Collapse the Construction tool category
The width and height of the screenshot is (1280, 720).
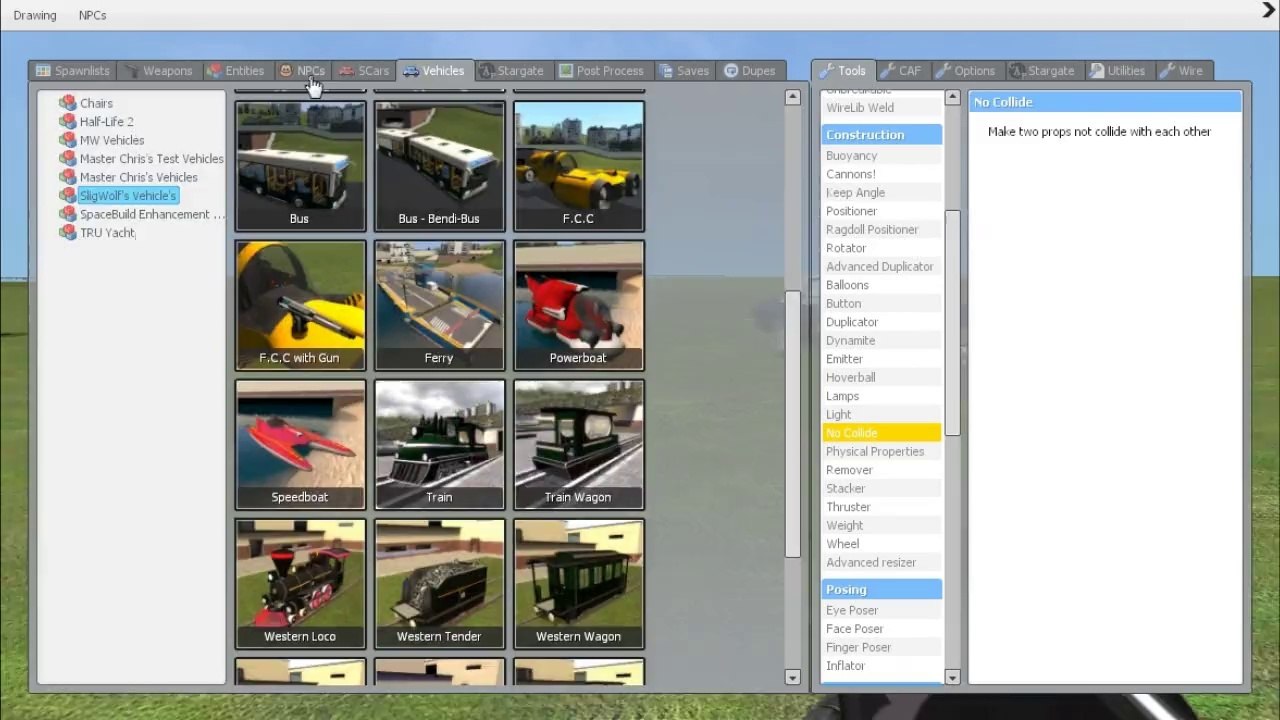click(882, 135)
